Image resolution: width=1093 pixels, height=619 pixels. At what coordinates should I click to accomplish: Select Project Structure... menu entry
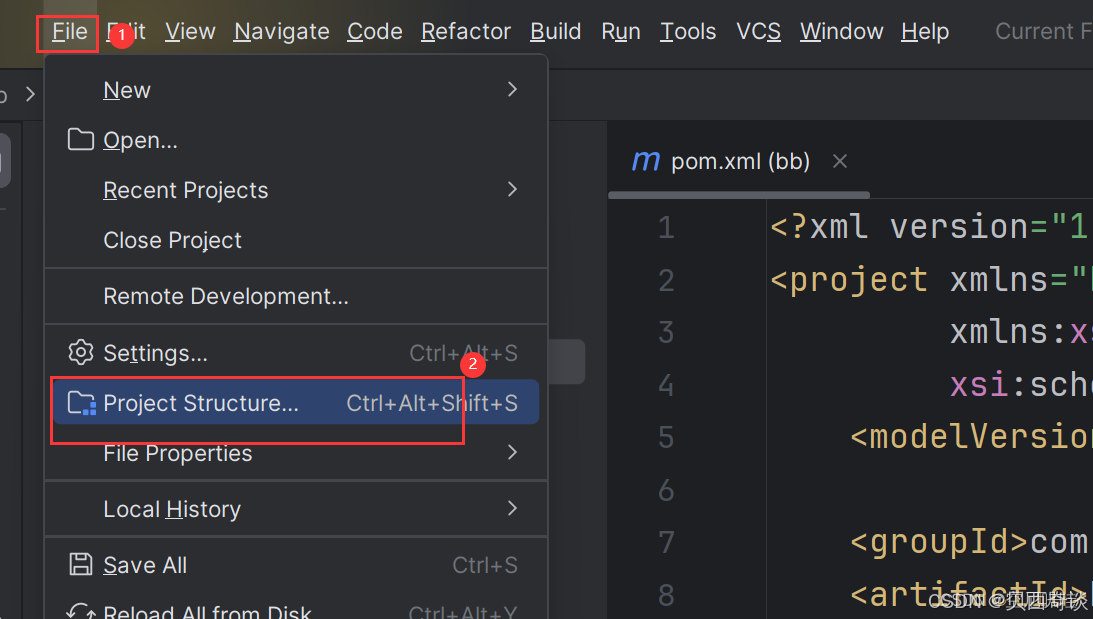[x=296, y=402]
